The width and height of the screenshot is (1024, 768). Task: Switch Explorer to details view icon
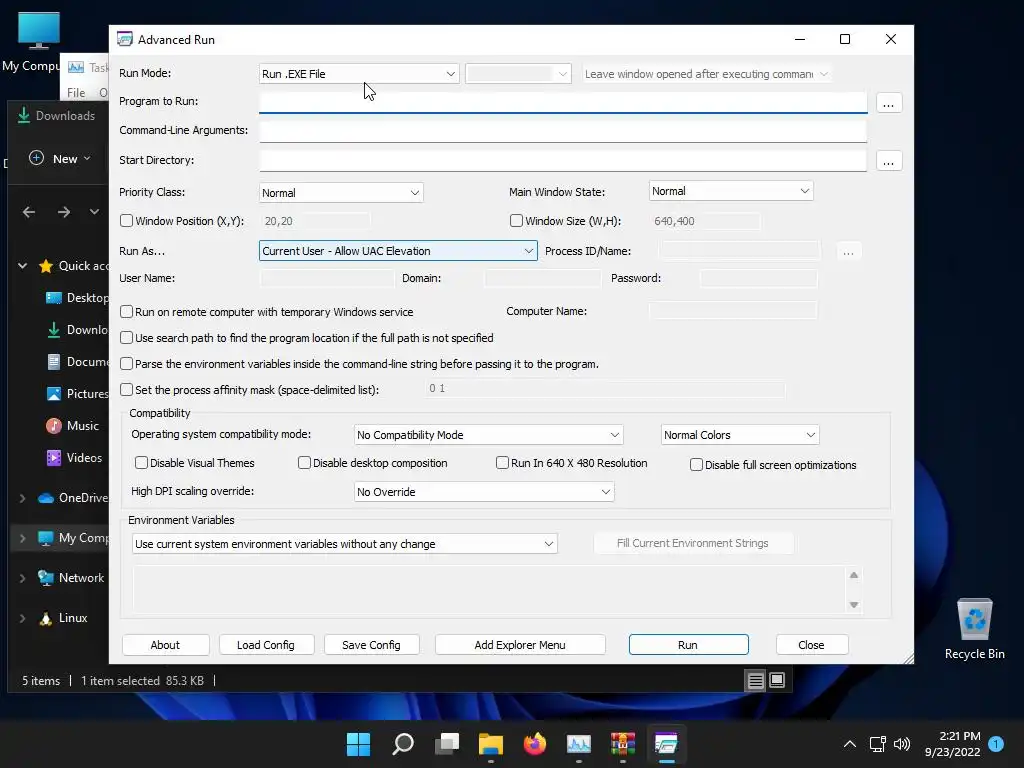point(756,680)
